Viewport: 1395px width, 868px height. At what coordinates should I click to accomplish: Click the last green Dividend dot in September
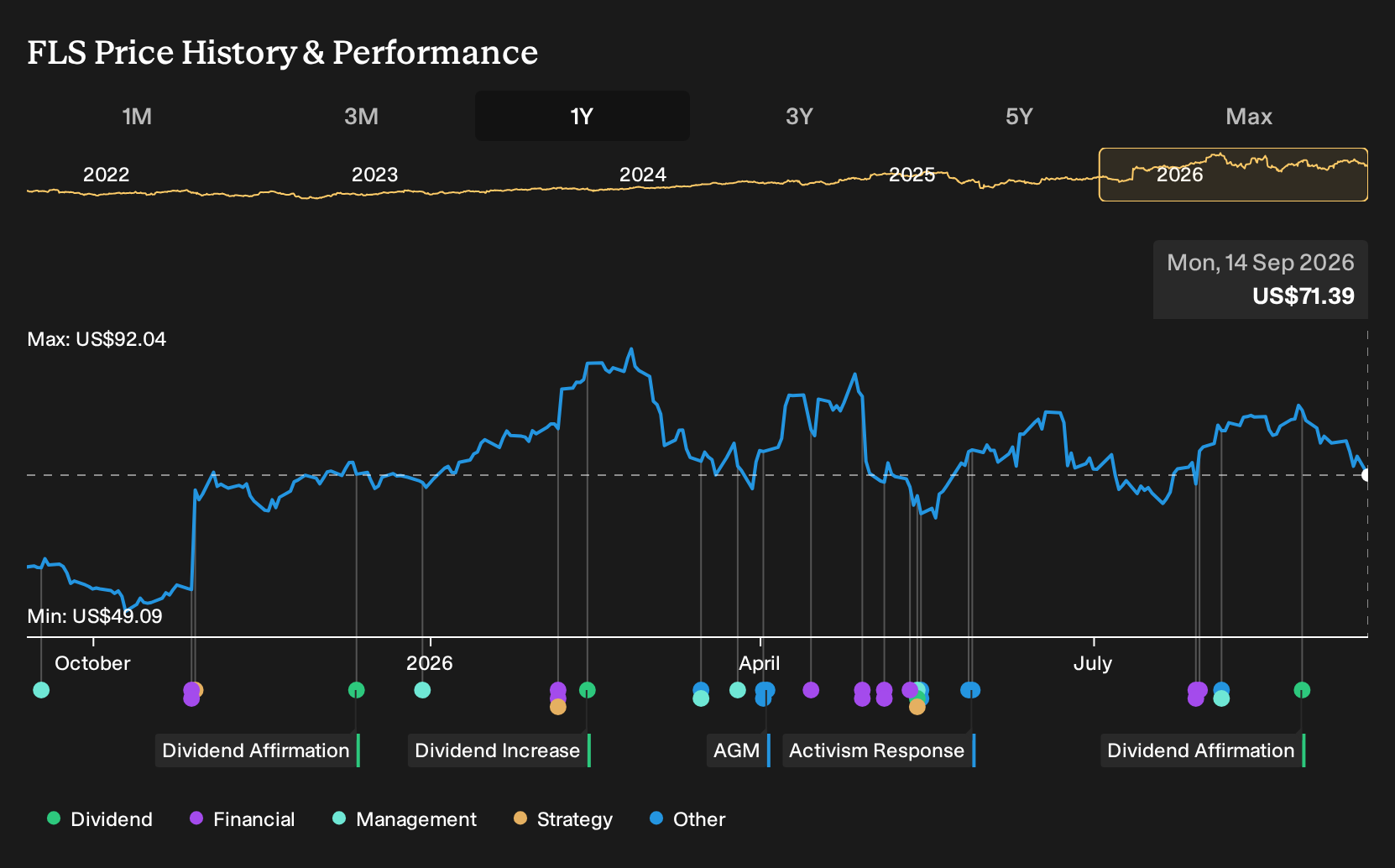point(1302,690)
